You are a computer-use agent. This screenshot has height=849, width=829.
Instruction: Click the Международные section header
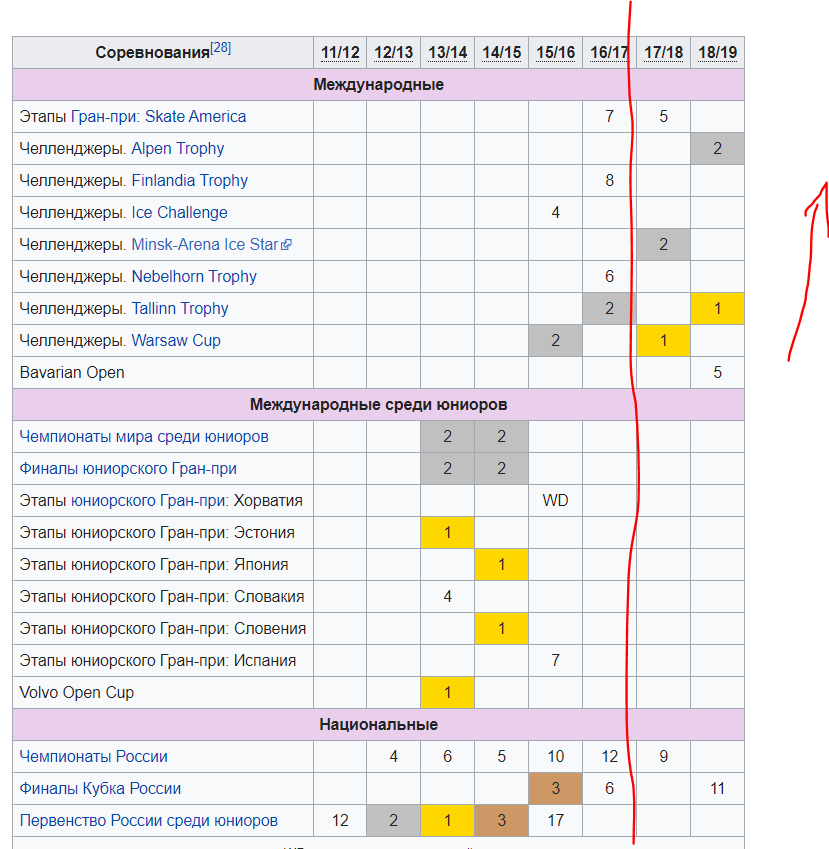coord(378,84)
